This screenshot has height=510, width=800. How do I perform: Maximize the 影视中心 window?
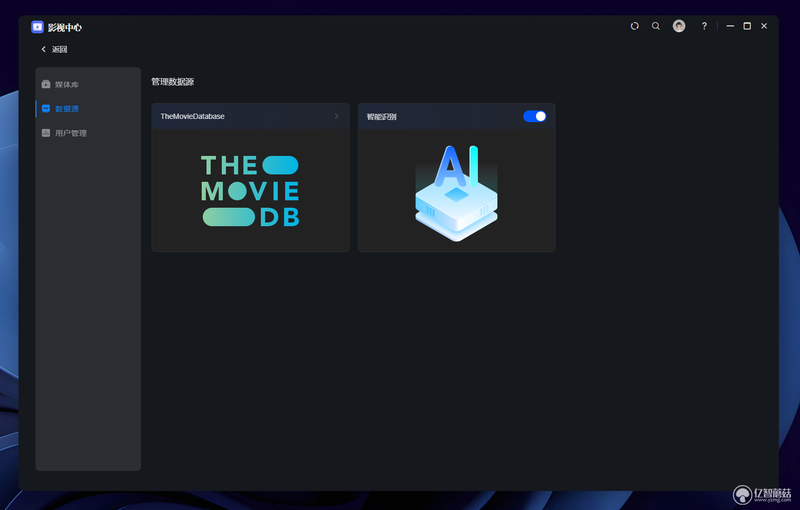[x=747, y=26]
